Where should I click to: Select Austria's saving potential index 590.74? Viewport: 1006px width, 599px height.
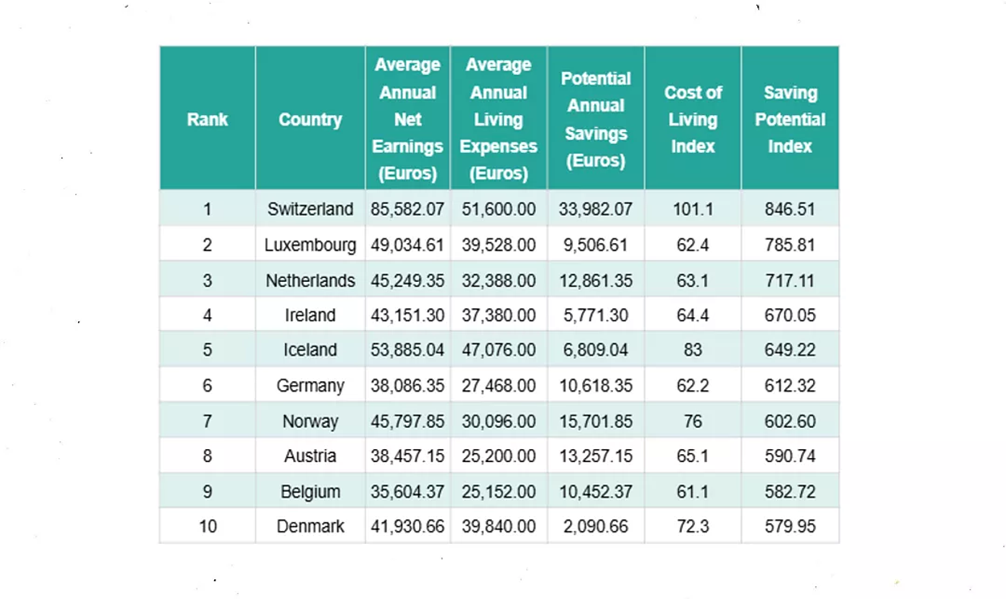point(790,456)
